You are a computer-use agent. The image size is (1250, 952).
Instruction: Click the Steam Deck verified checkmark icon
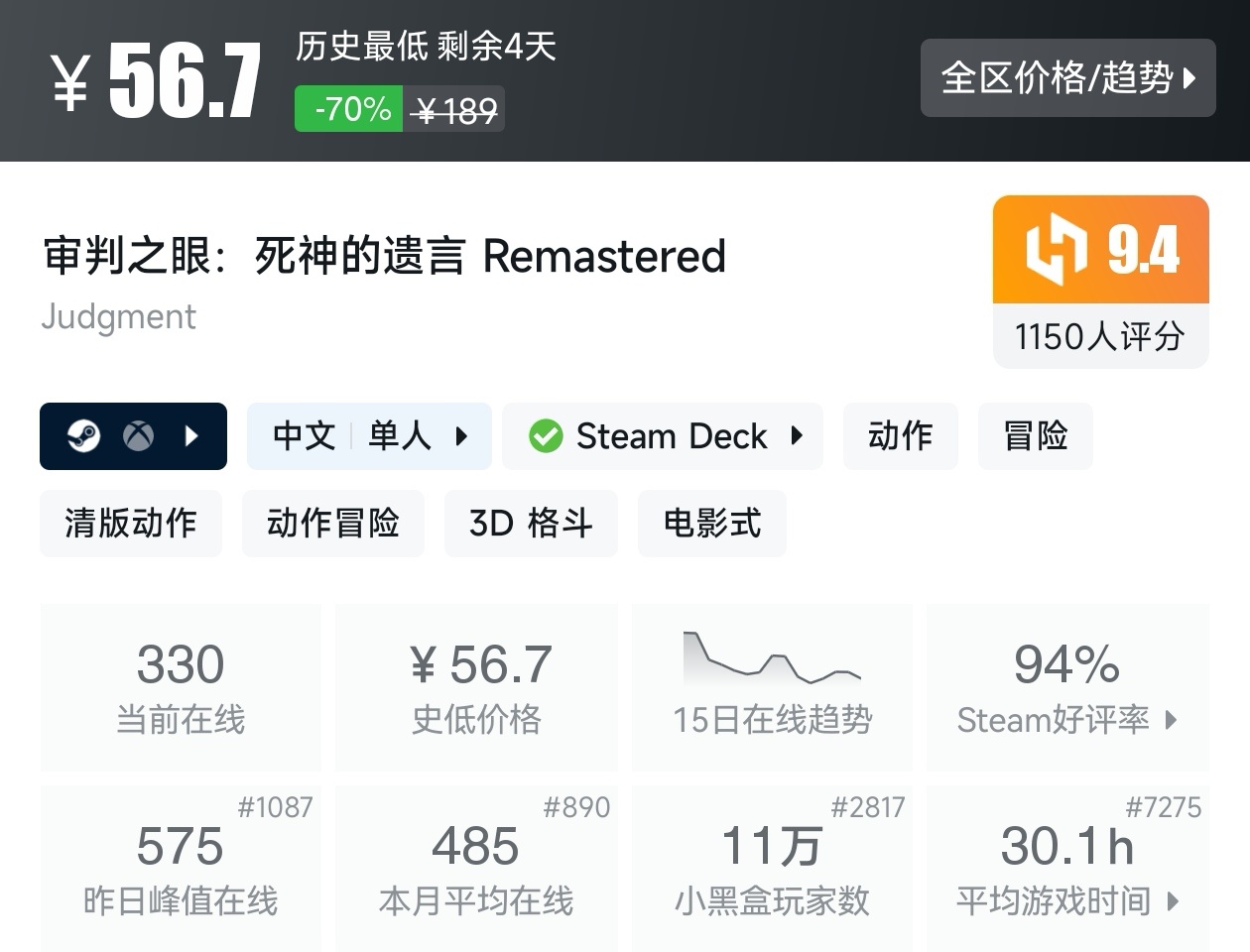coord(545,435)
